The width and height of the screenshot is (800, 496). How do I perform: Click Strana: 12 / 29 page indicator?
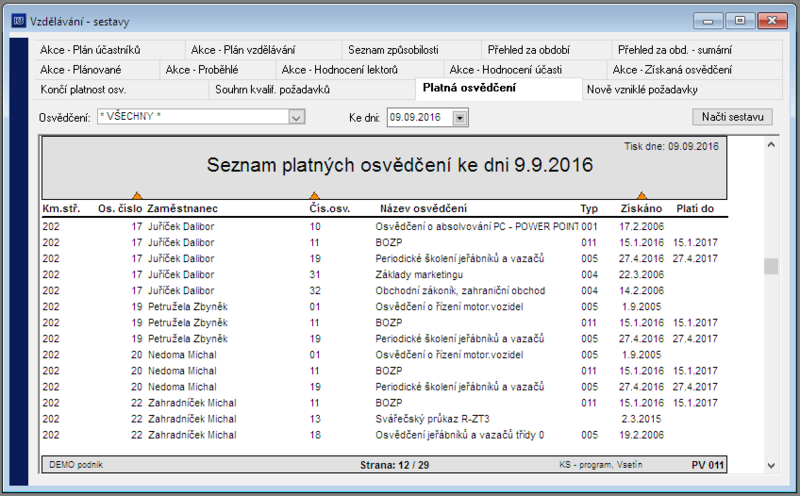394,465
